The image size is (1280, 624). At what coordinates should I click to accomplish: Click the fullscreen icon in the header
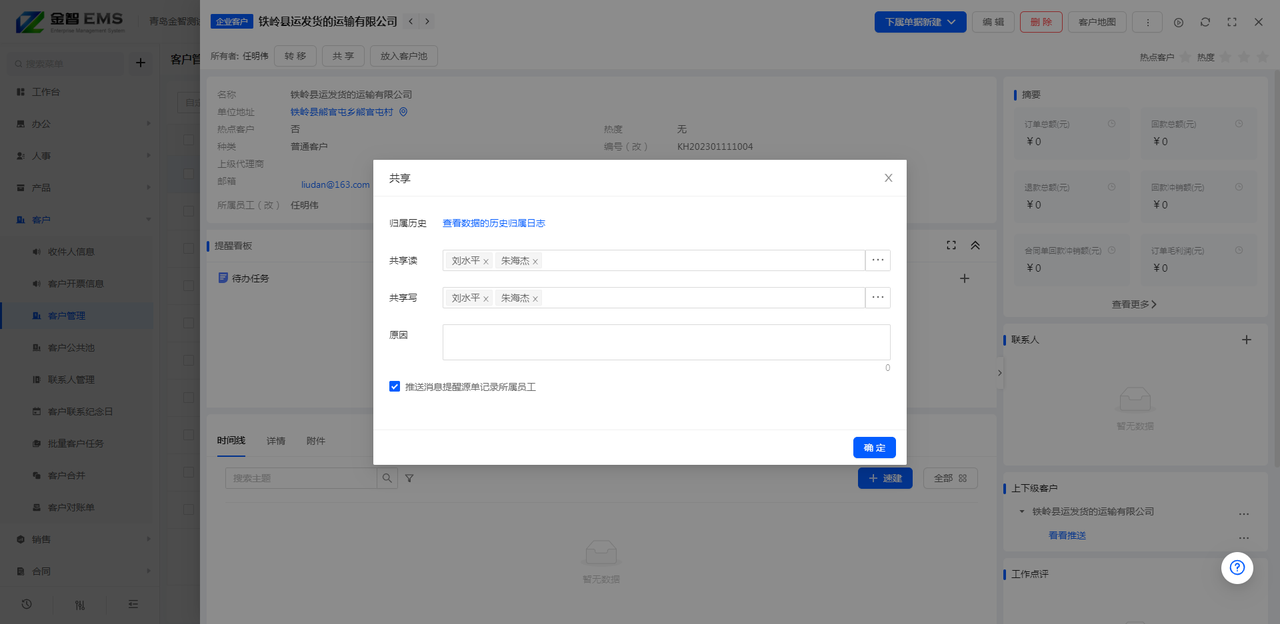[1231, 22]
